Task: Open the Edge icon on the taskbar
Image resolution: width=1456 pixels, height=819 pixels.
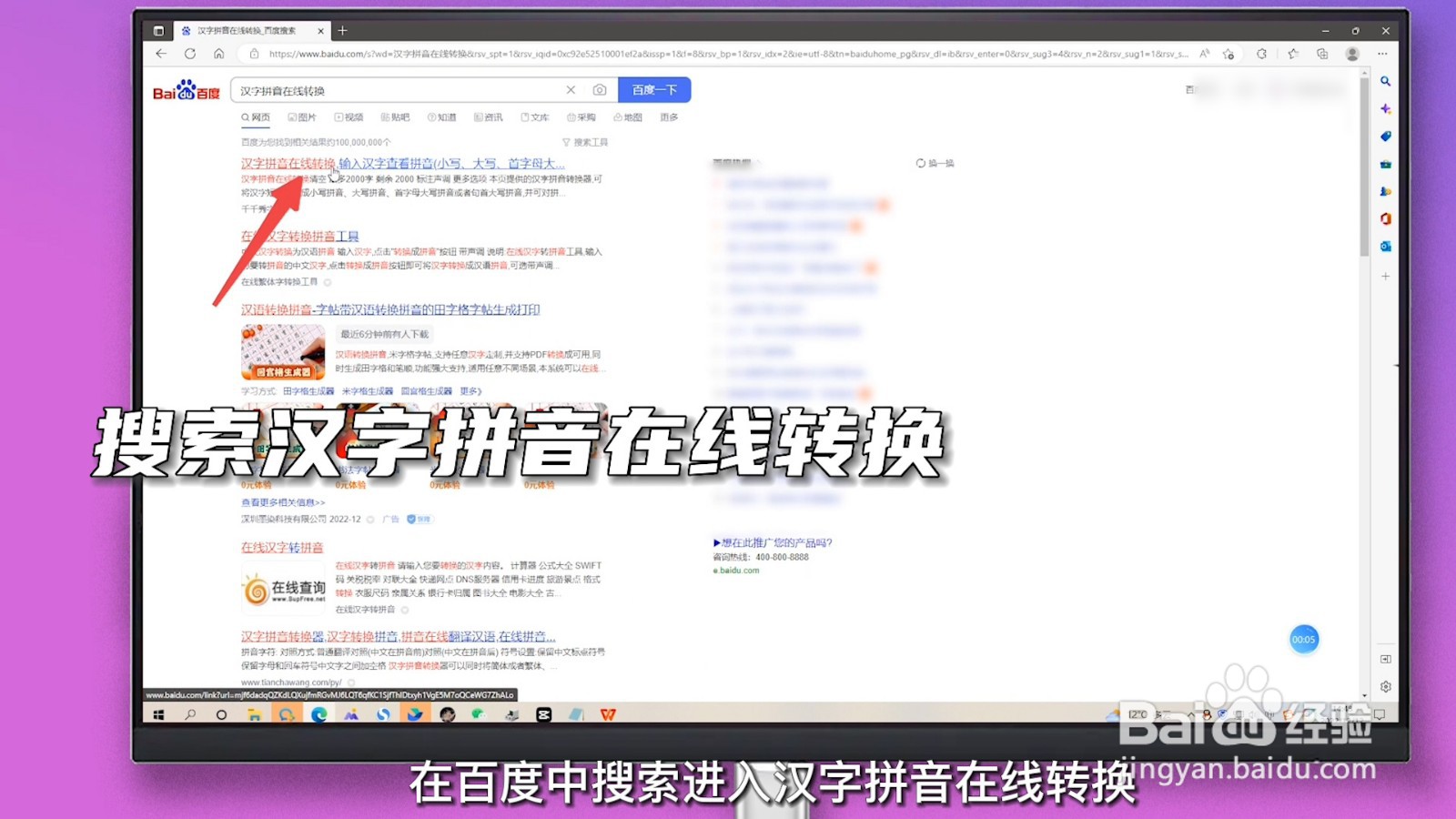Action: pyautogui.click(x=318, y=715)
